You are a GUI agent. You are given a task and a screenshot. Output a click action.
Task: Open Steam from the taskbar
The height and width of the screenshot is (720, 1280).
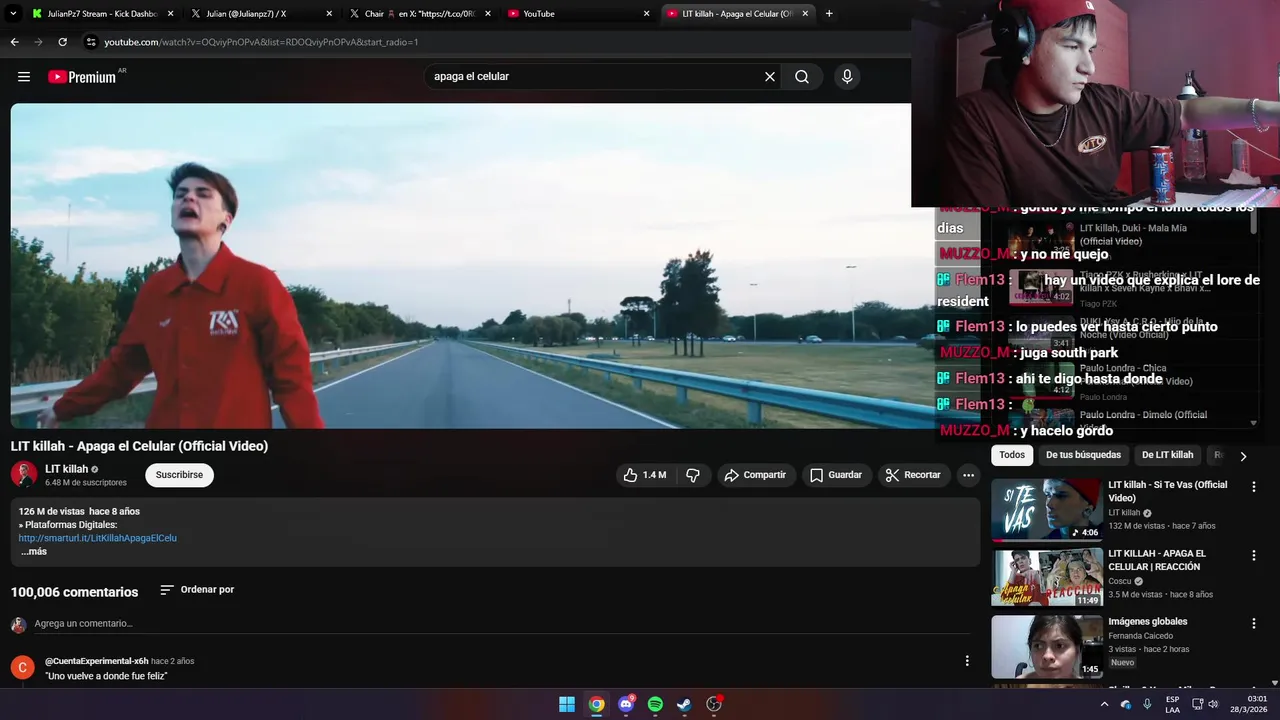684,704
